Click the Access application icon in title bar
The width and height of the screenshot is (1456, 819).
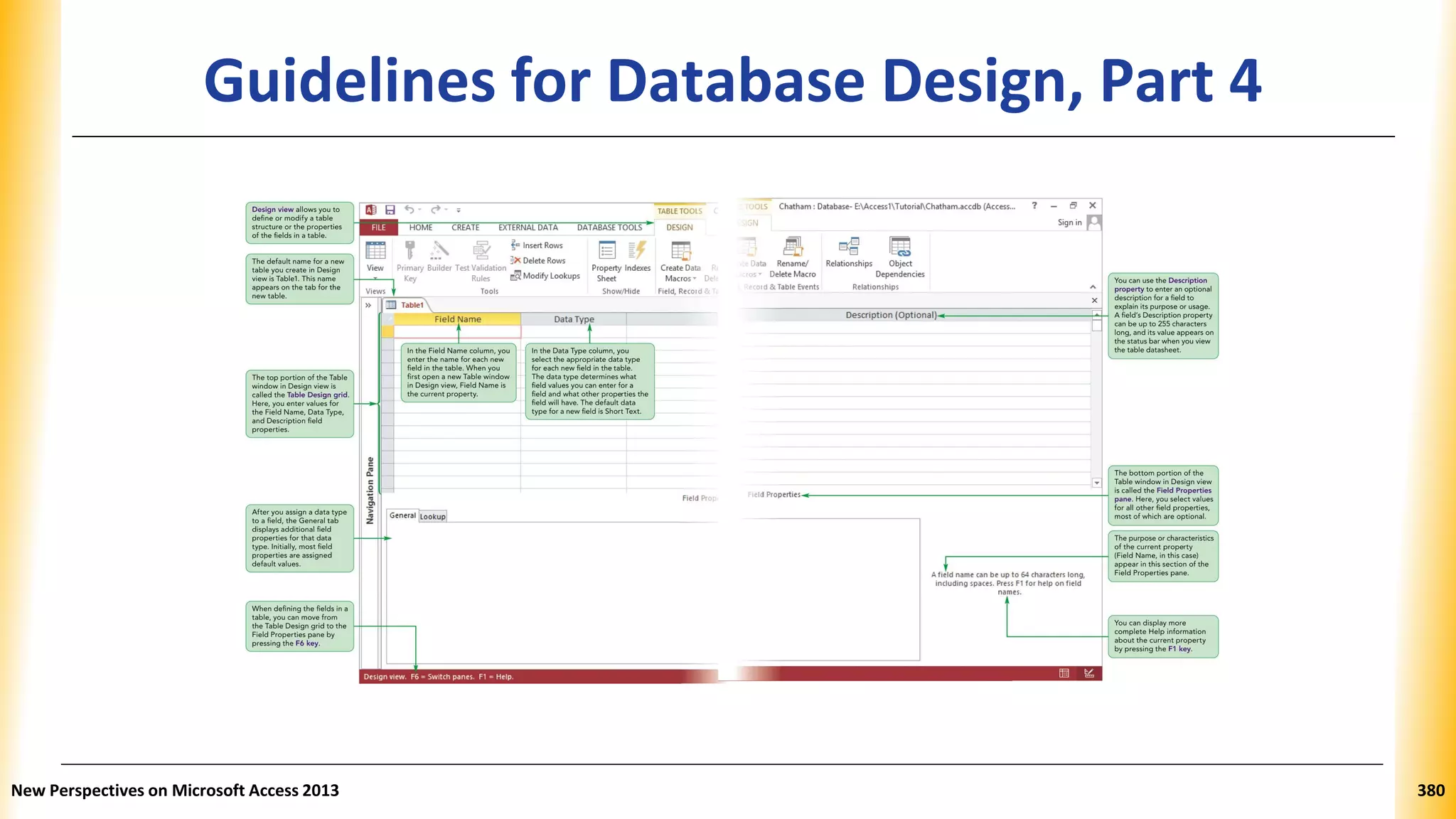371,210
